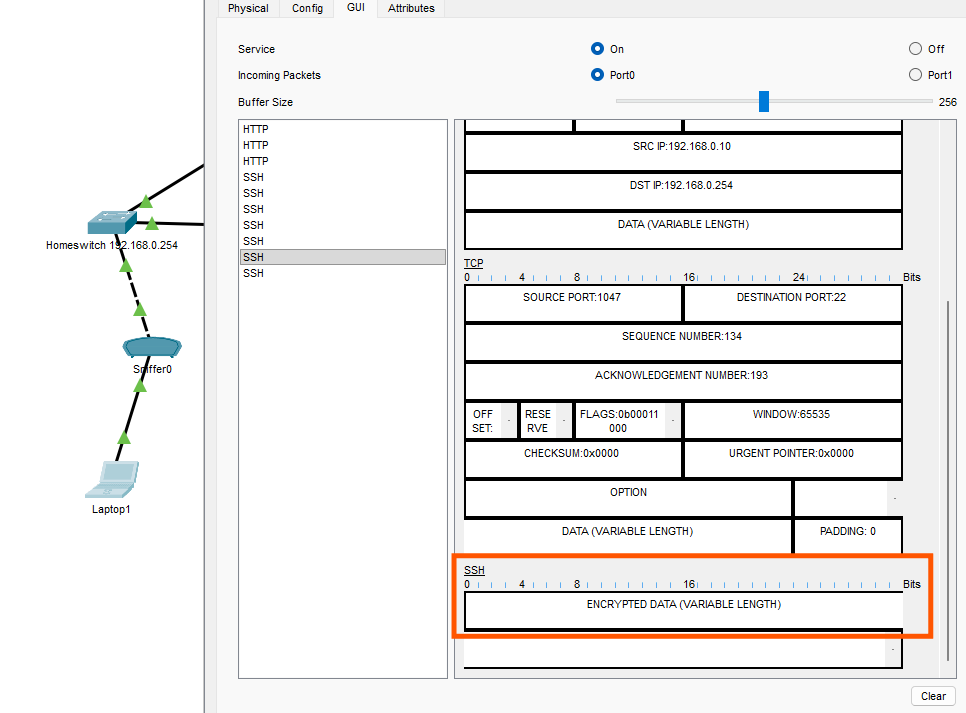Select Port1 for incoming packets
Viewport: 966px width, 713px height.
tap(915, 75)
